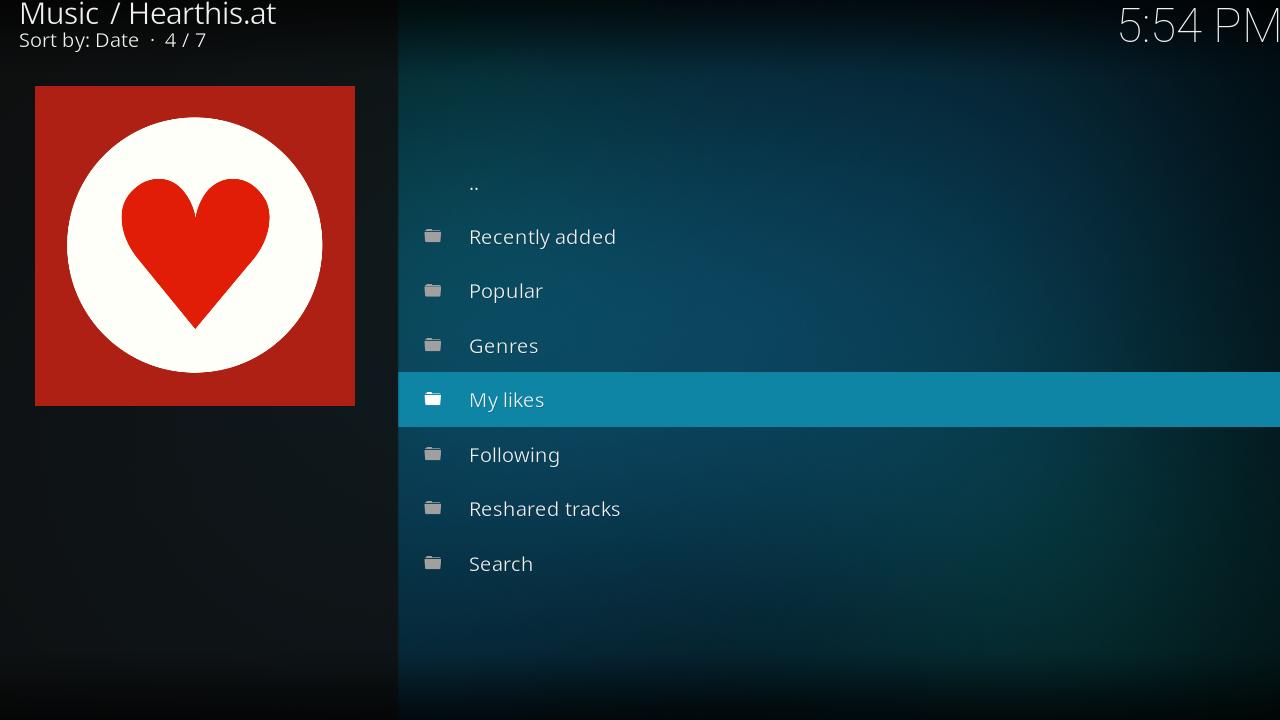Screen dimensions: 1280x720
Task: Click the folder icon next to Reshared tracks
Action: coord(433,508)
